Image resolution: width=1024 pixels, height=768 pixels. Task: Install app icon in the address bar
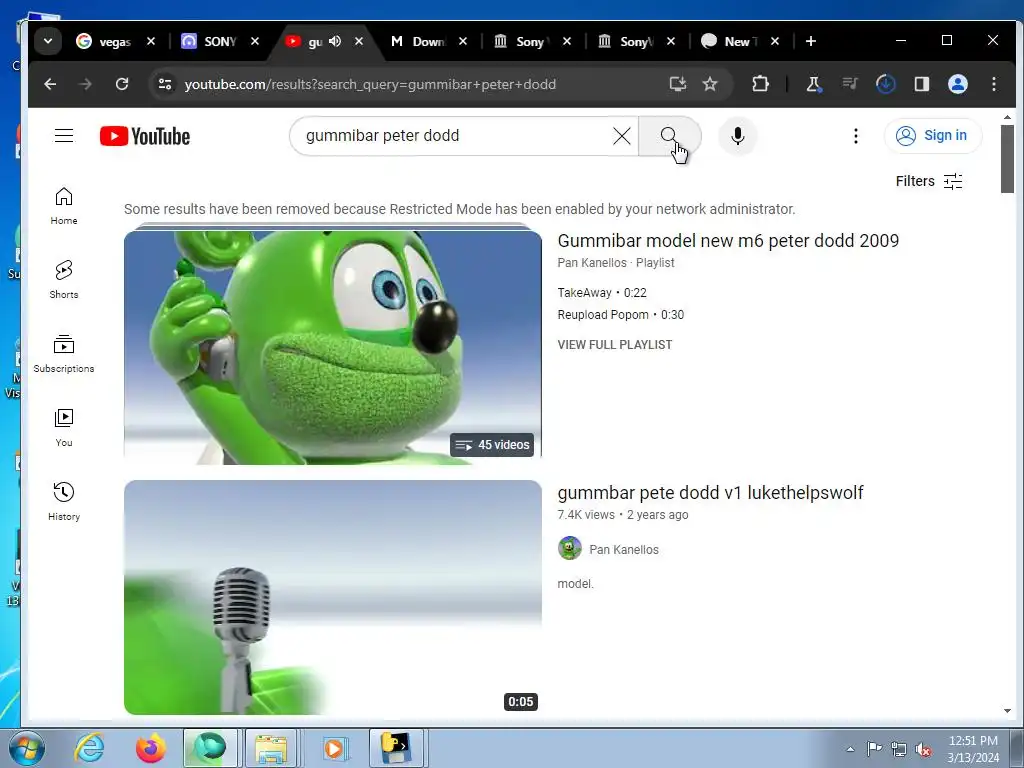tap(678, 84)
